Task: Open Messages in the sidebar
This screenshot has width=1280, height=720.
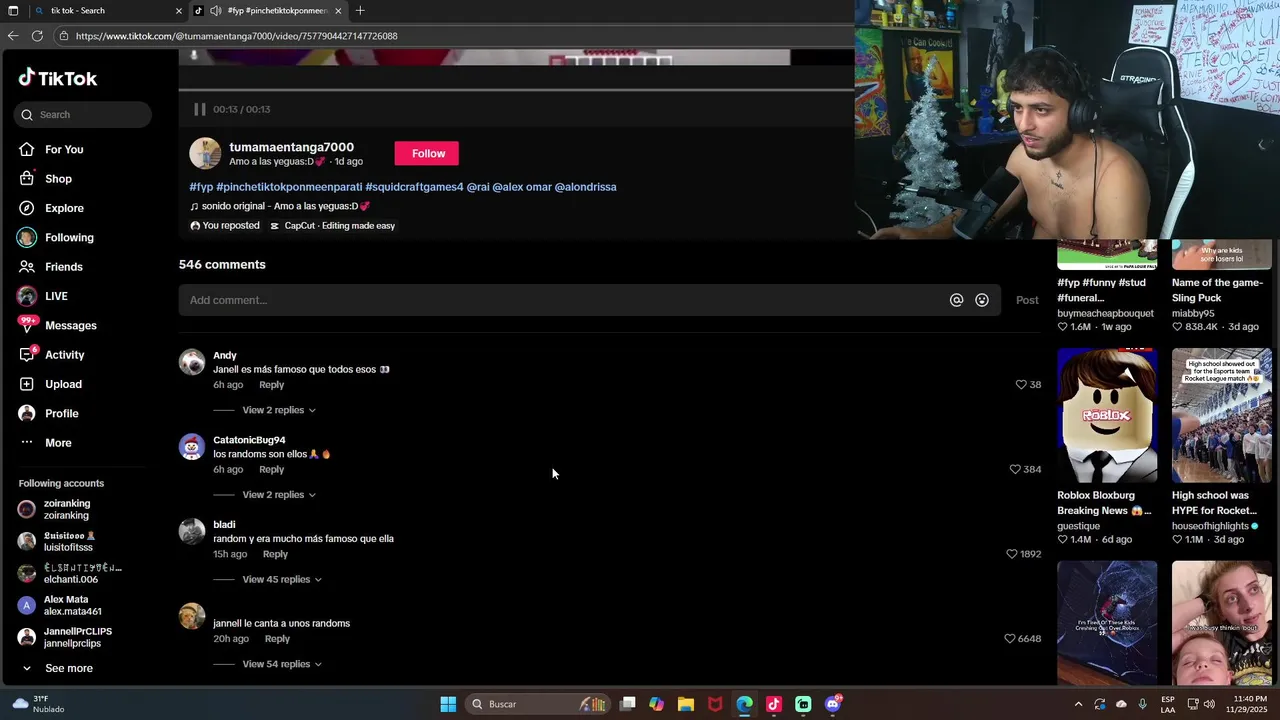Action: tap(70, 326)
